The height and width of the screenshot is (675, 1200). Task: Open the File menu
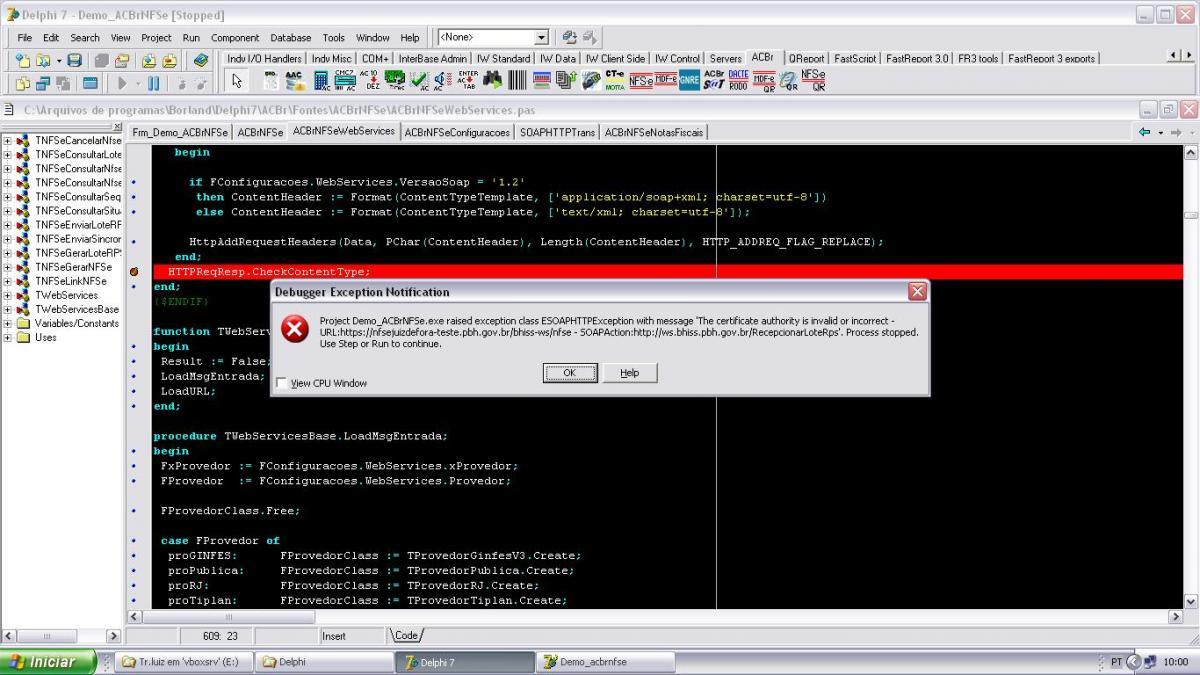pos(24,37)
